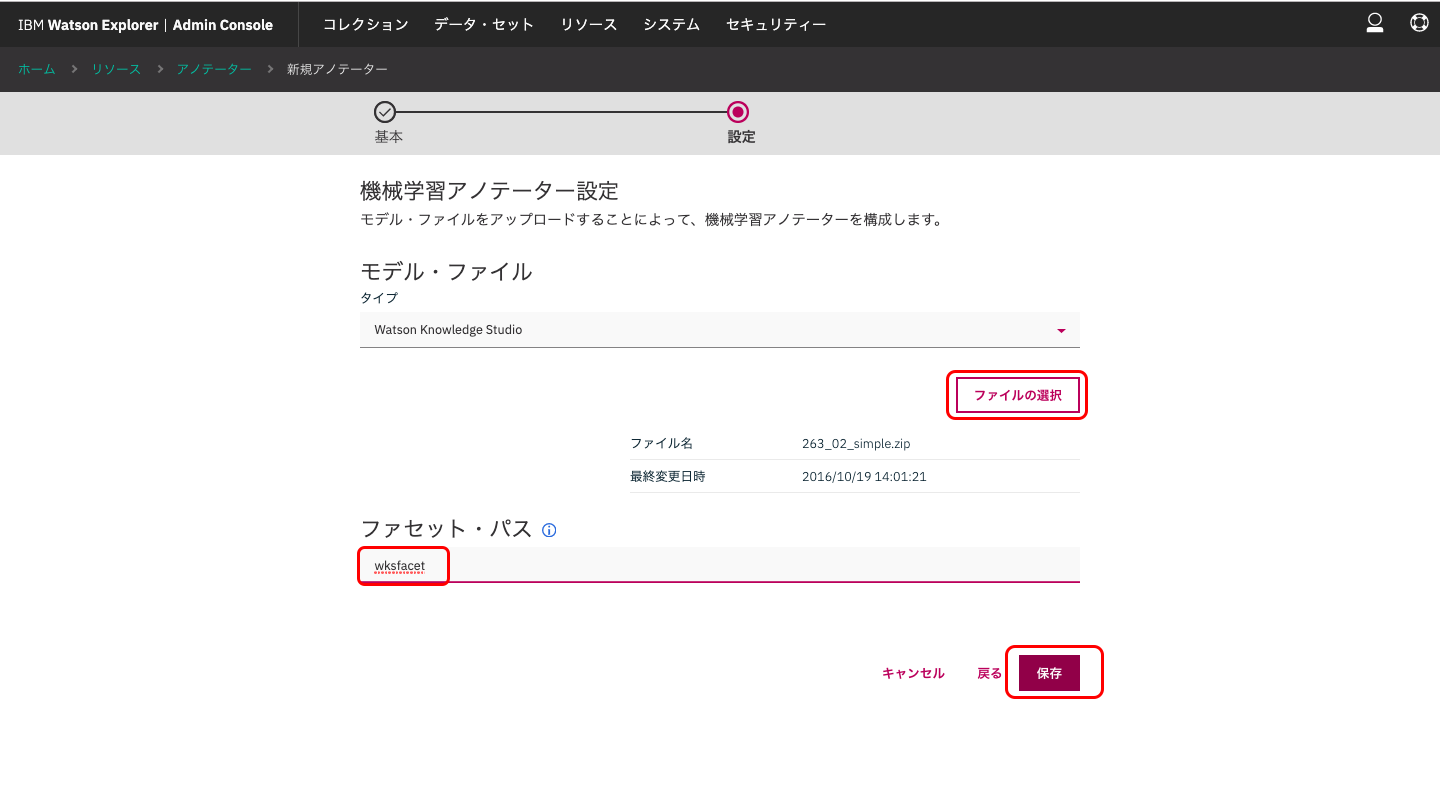The height and width of the screenshot is (791, 1440).
Task: Click the 最終変更日時 label
Action: (667, 476)
